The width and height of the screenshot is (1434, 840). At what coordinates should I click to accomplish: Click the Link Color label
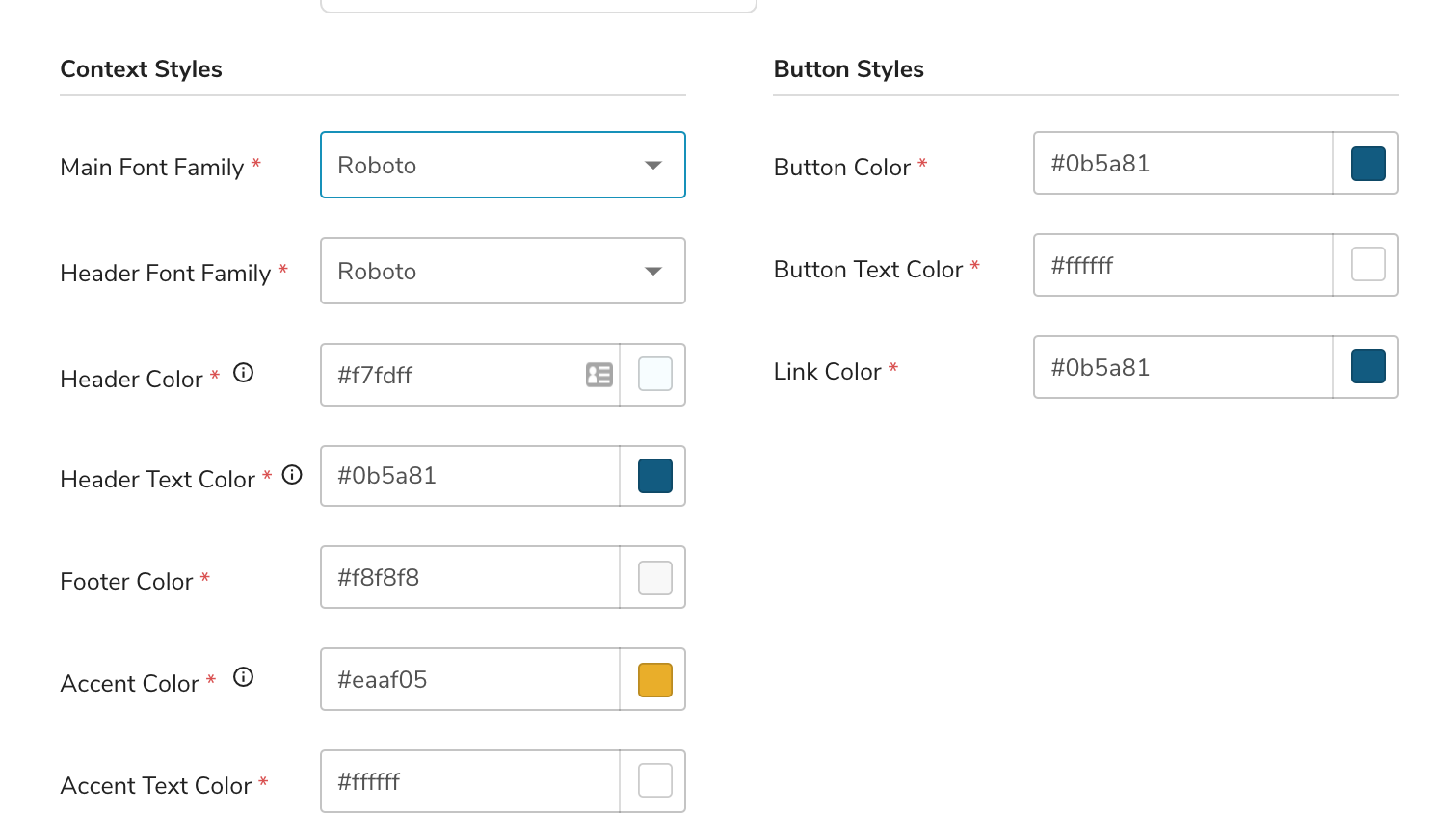click(x=828, y=372)
